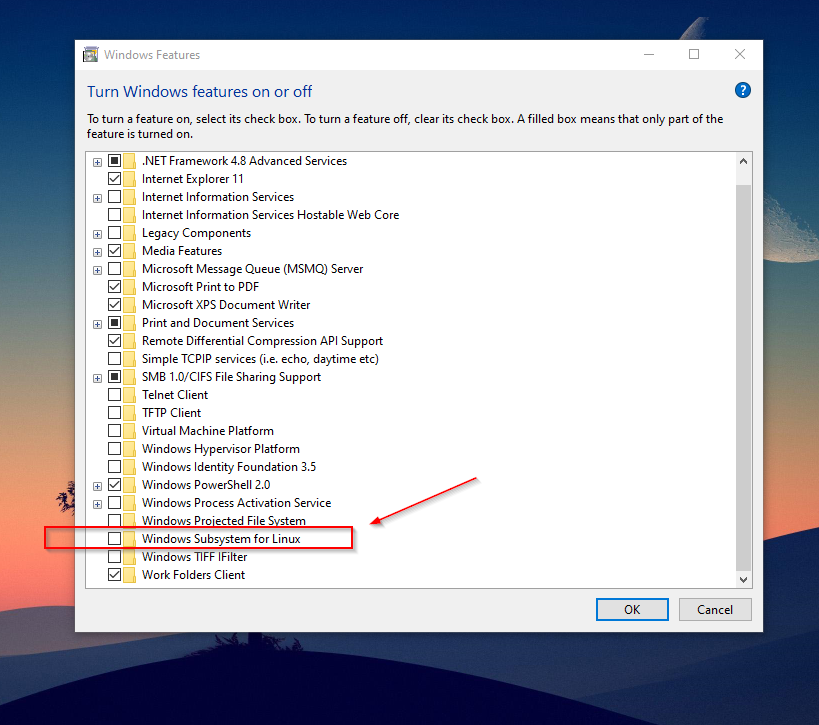
Task: Click the folder icon beside Legacy Components
Action: tap(130, 233)
